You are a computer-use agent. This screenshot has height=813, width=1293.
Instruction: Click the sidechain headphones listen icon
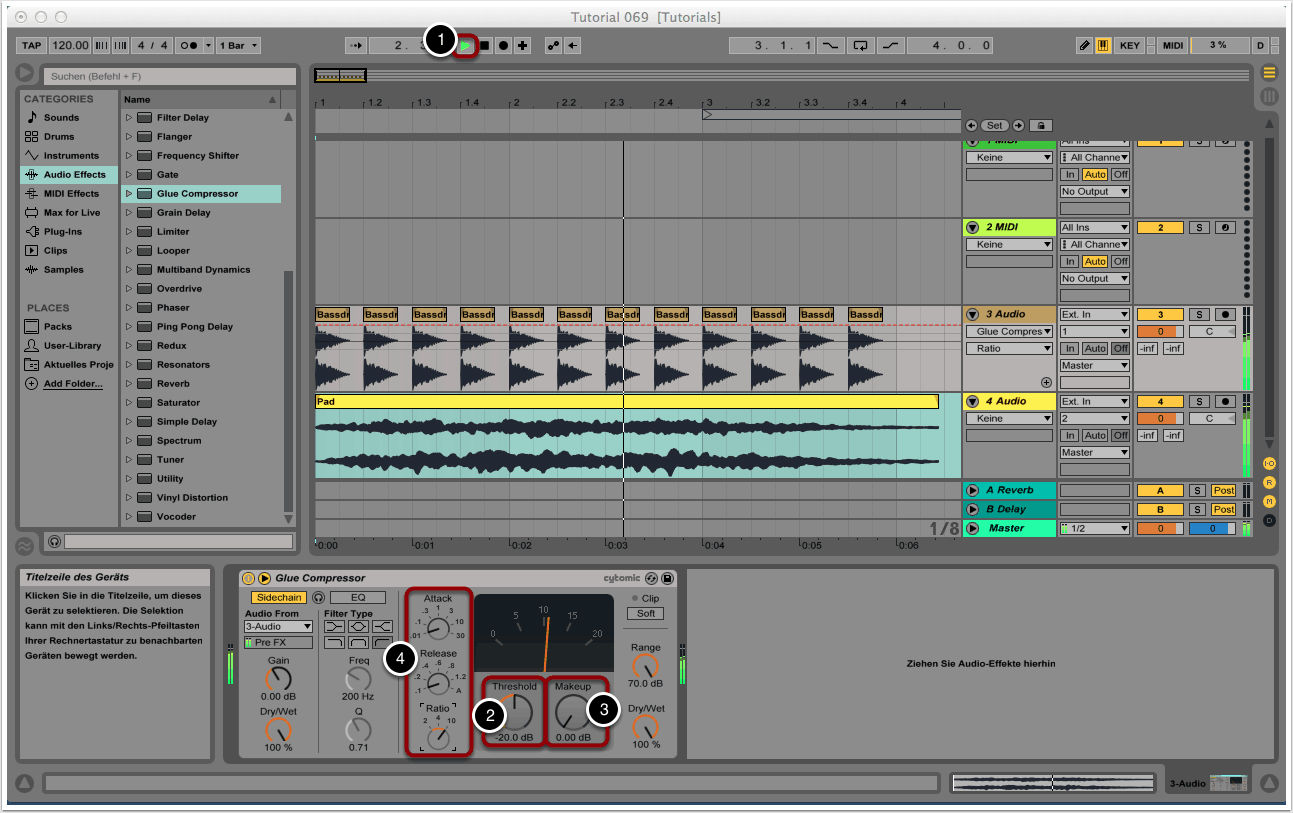click(318, 597)
